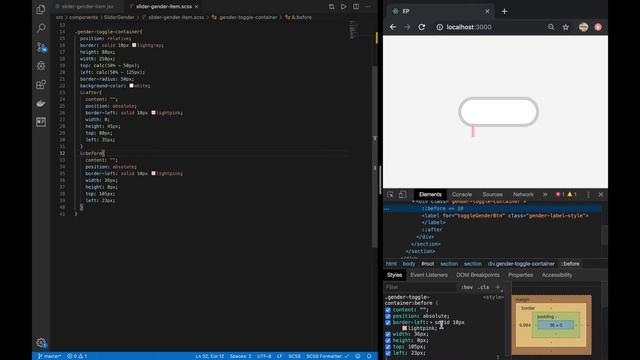Open the Docker view in activity bar
Screen dimensions: 640x360
pos(41,103)
